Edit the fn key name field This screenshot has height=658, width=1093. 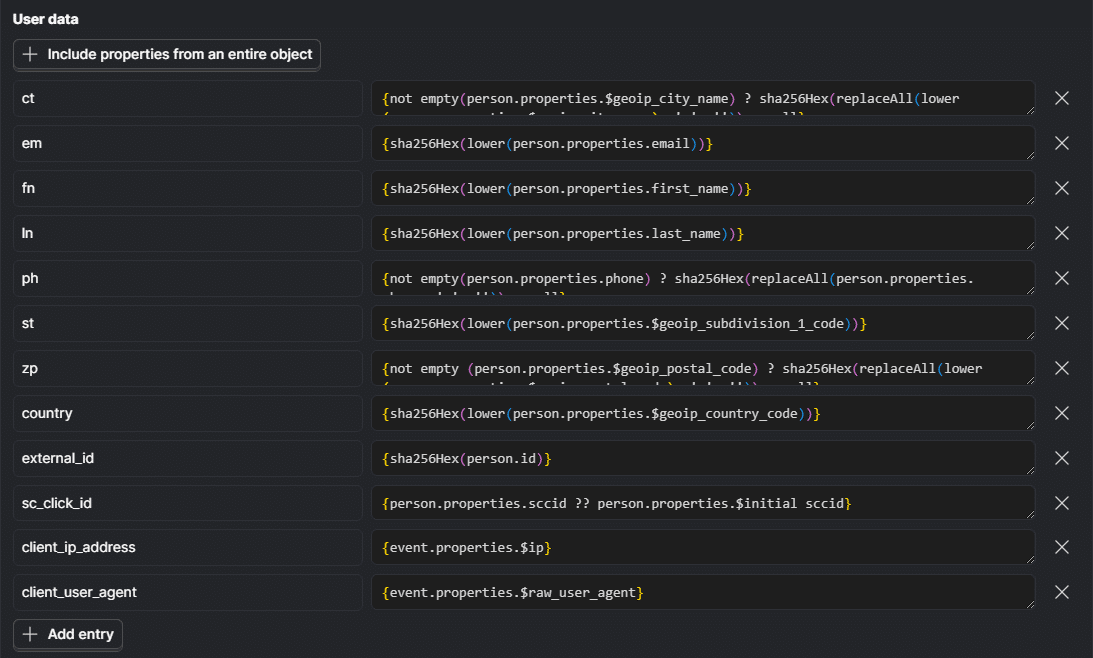pos(188,188)
